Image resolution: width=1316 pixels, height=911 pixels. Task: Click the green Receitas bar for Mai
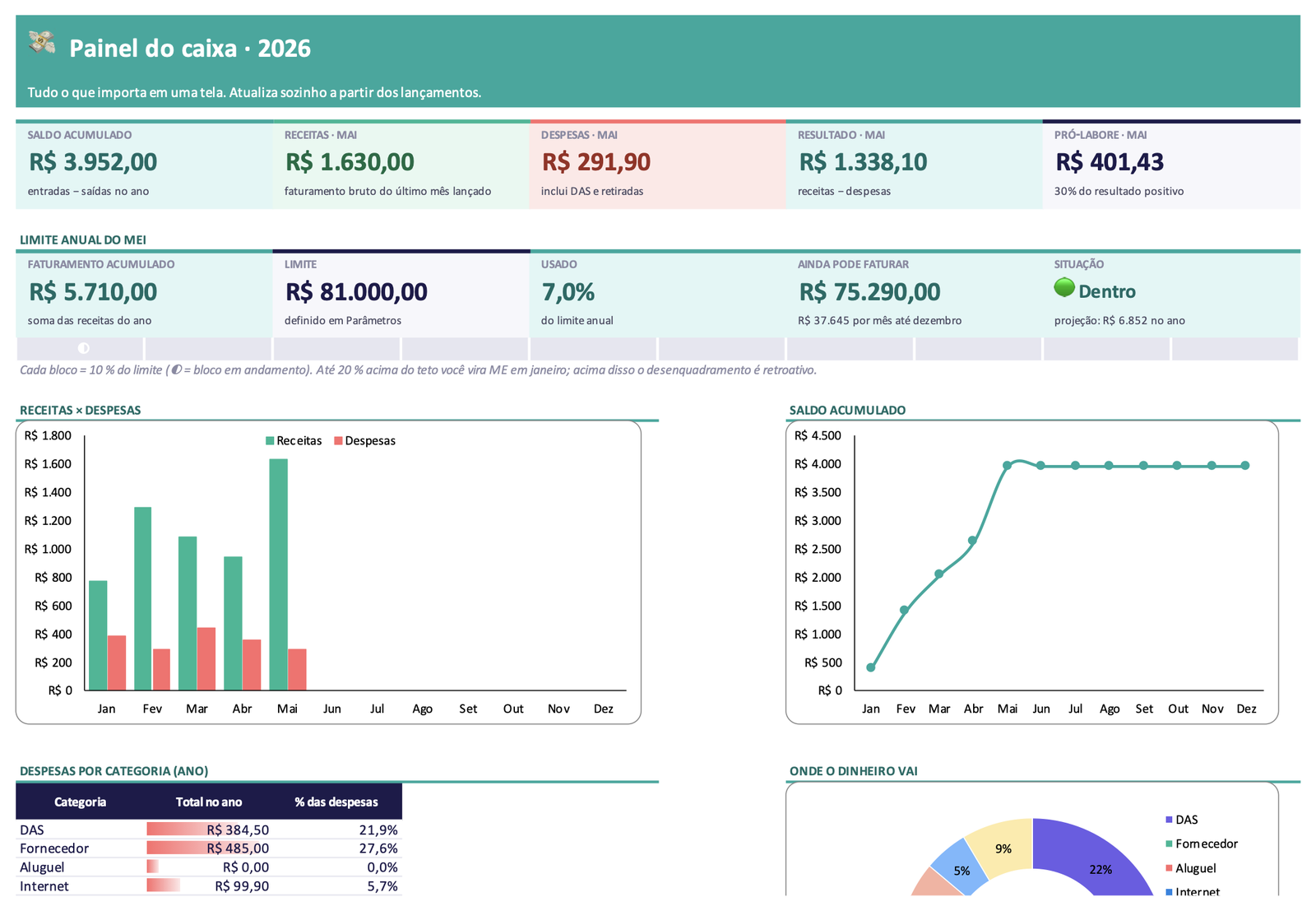point(279,574)
